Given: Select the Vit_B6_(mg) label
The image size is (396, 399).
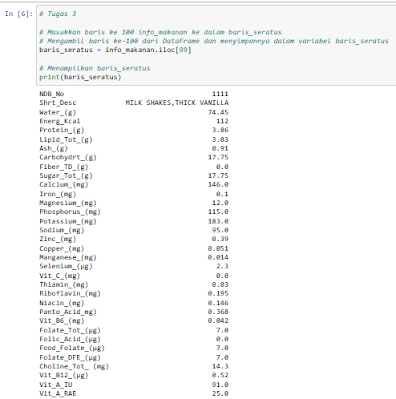Looking at the screenshot, I should (x=62, y=321).
